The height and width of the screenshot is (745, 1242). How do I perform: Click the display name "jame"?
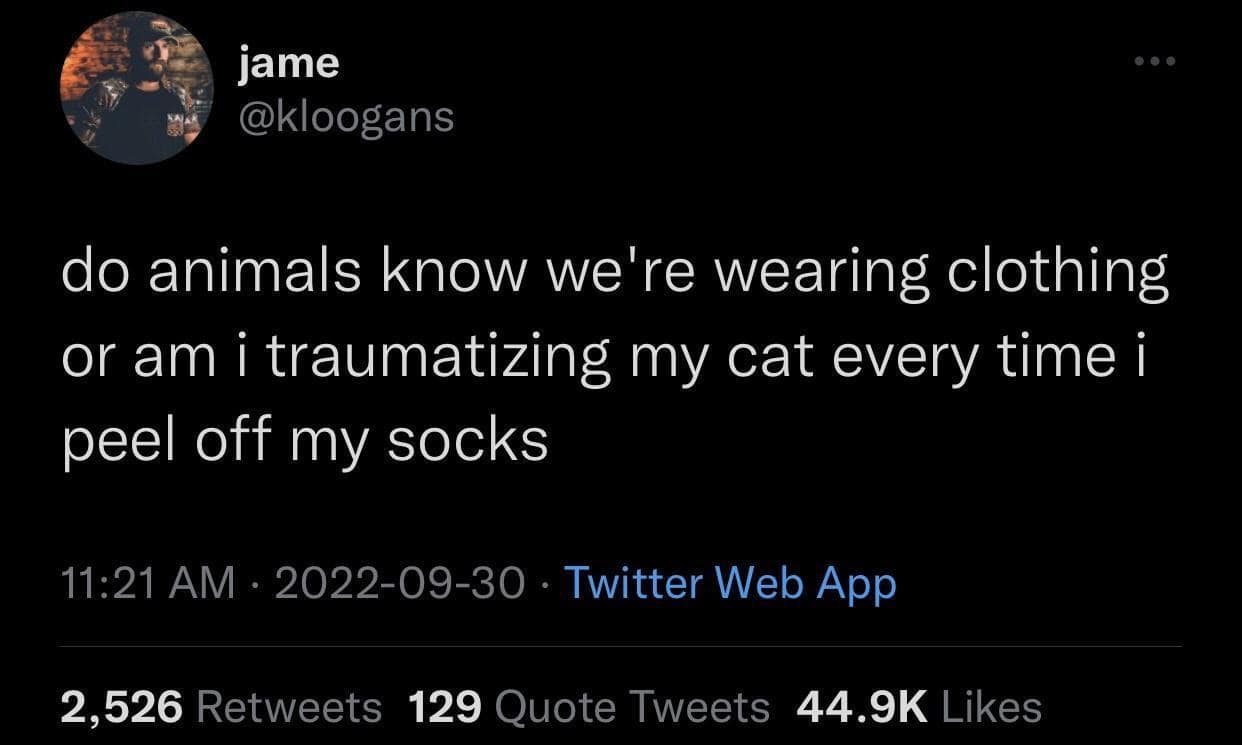tap(287, 62)
